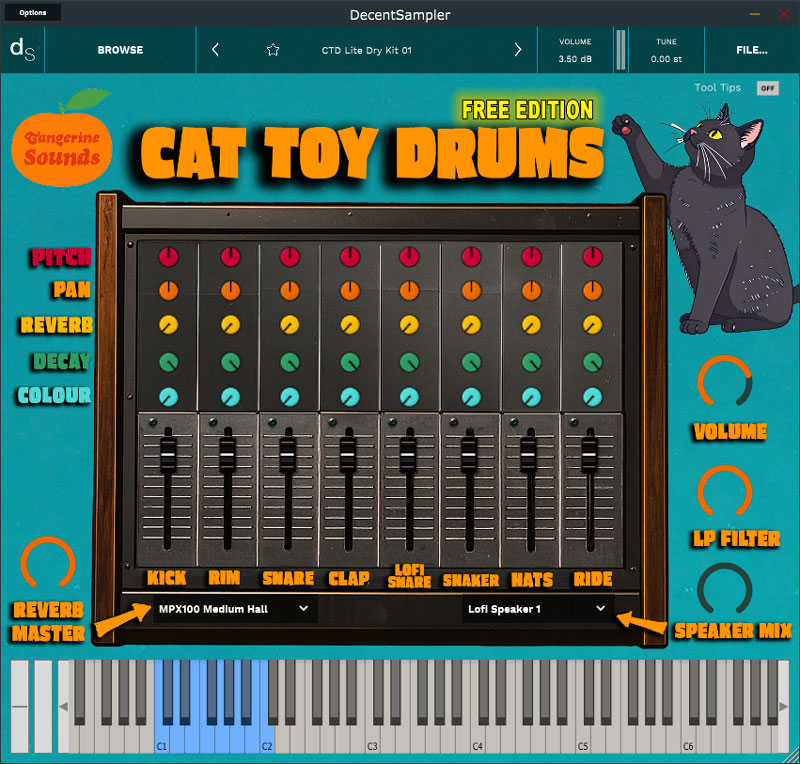Click the RIDE pitch knob
The height and width of the screenshot is (764, 800).
point(592,257)
